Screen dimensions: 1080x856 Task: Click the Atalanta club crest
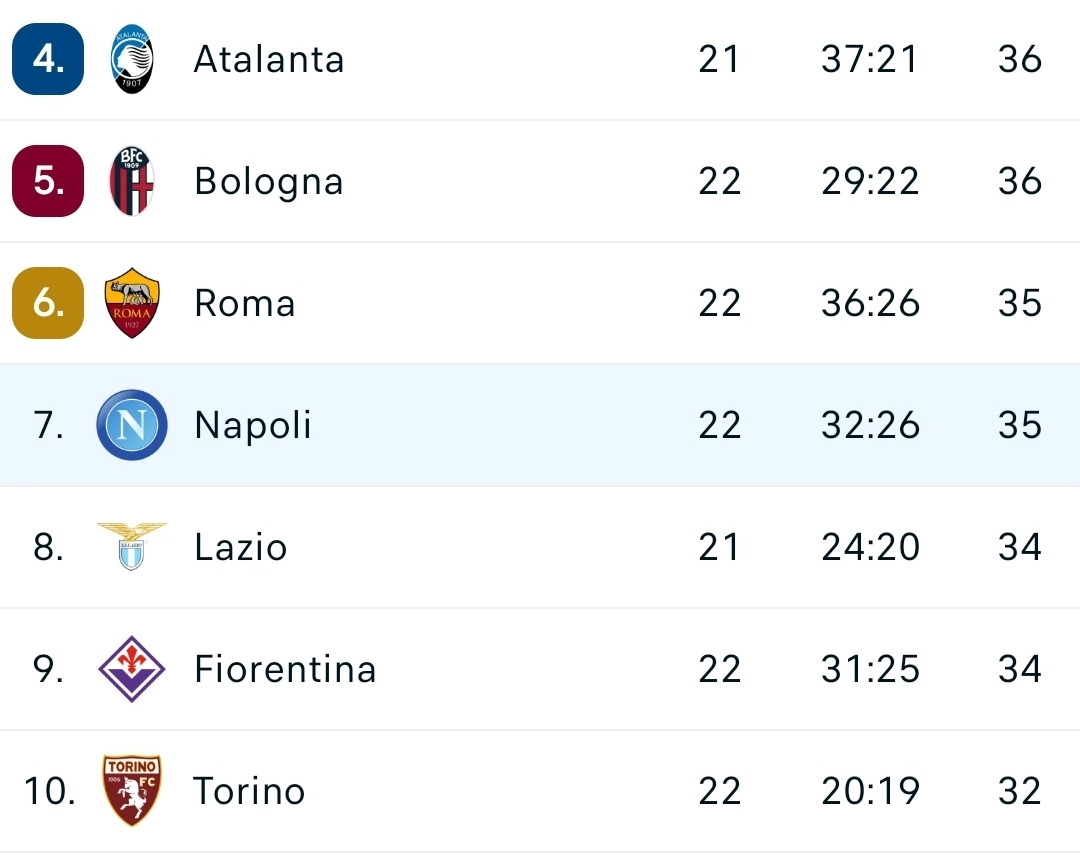[131, 59]
